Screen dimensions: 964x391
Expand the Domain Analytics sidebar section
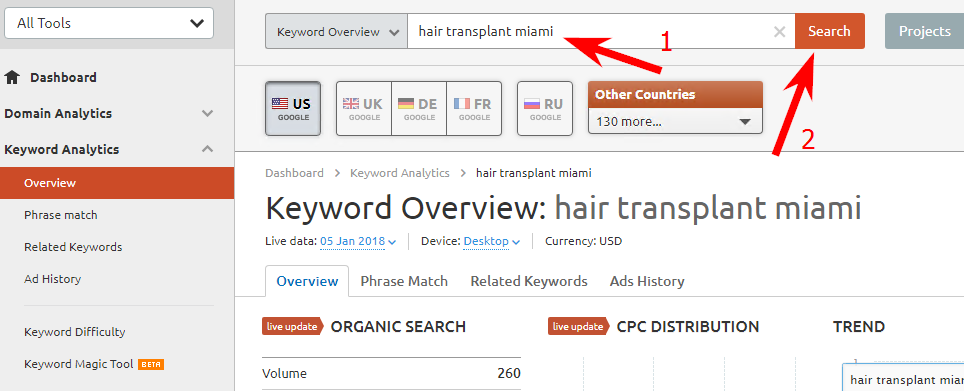[109, 114]
